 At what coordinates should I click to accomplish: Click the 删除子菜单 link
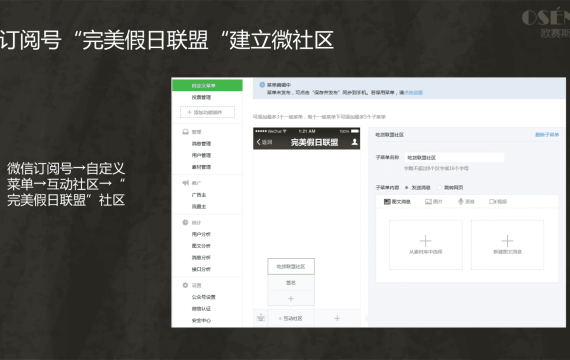coord(547,135)
